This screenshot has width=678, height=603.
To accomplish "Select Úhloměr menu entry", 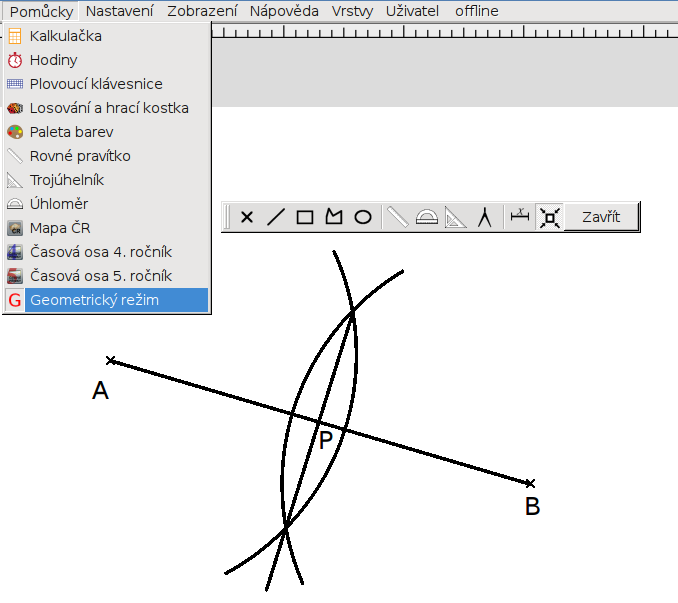I will point(107,204).
